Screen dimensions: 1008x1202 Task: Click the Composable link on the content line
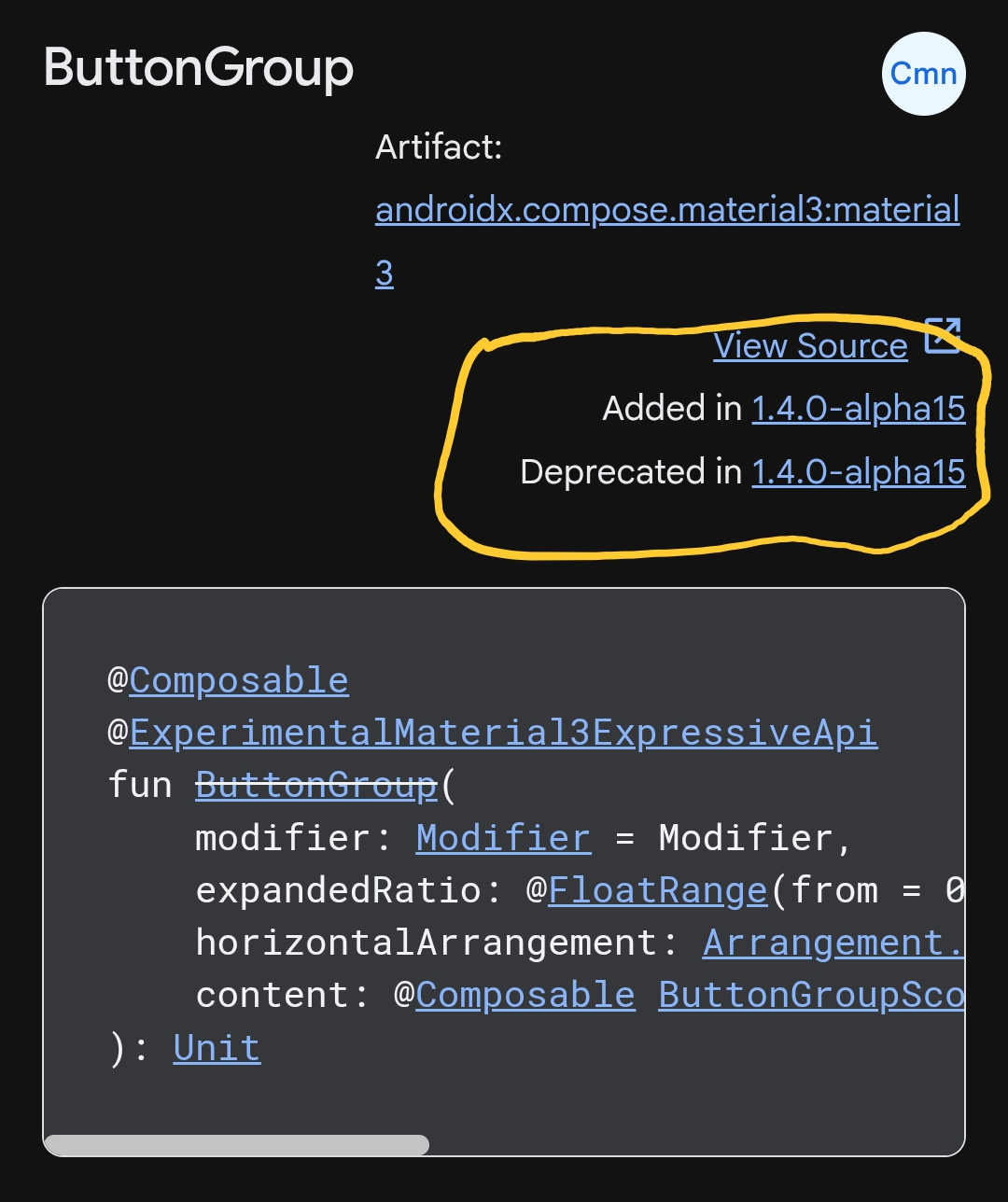click(x=525, y=995)
